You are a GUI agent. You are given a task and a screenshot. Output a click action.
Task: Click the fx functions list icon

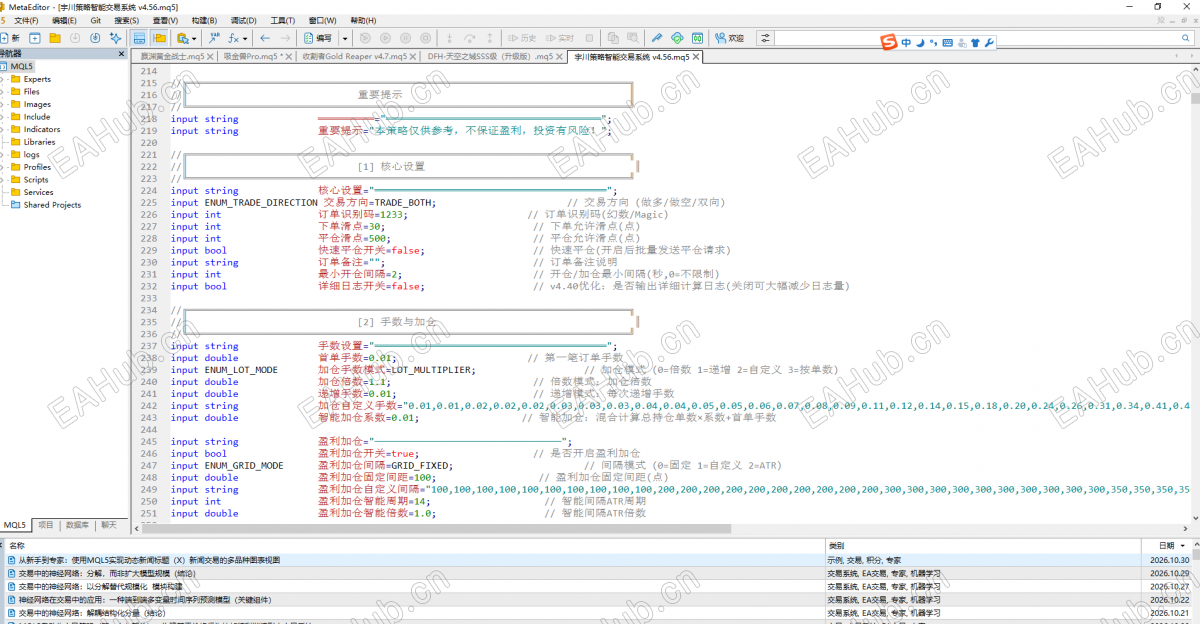233,38
